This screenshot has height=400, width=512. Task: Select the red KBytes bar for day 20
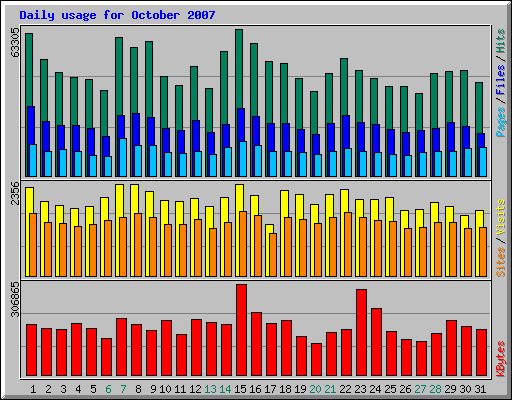click(x=316, y=360)
